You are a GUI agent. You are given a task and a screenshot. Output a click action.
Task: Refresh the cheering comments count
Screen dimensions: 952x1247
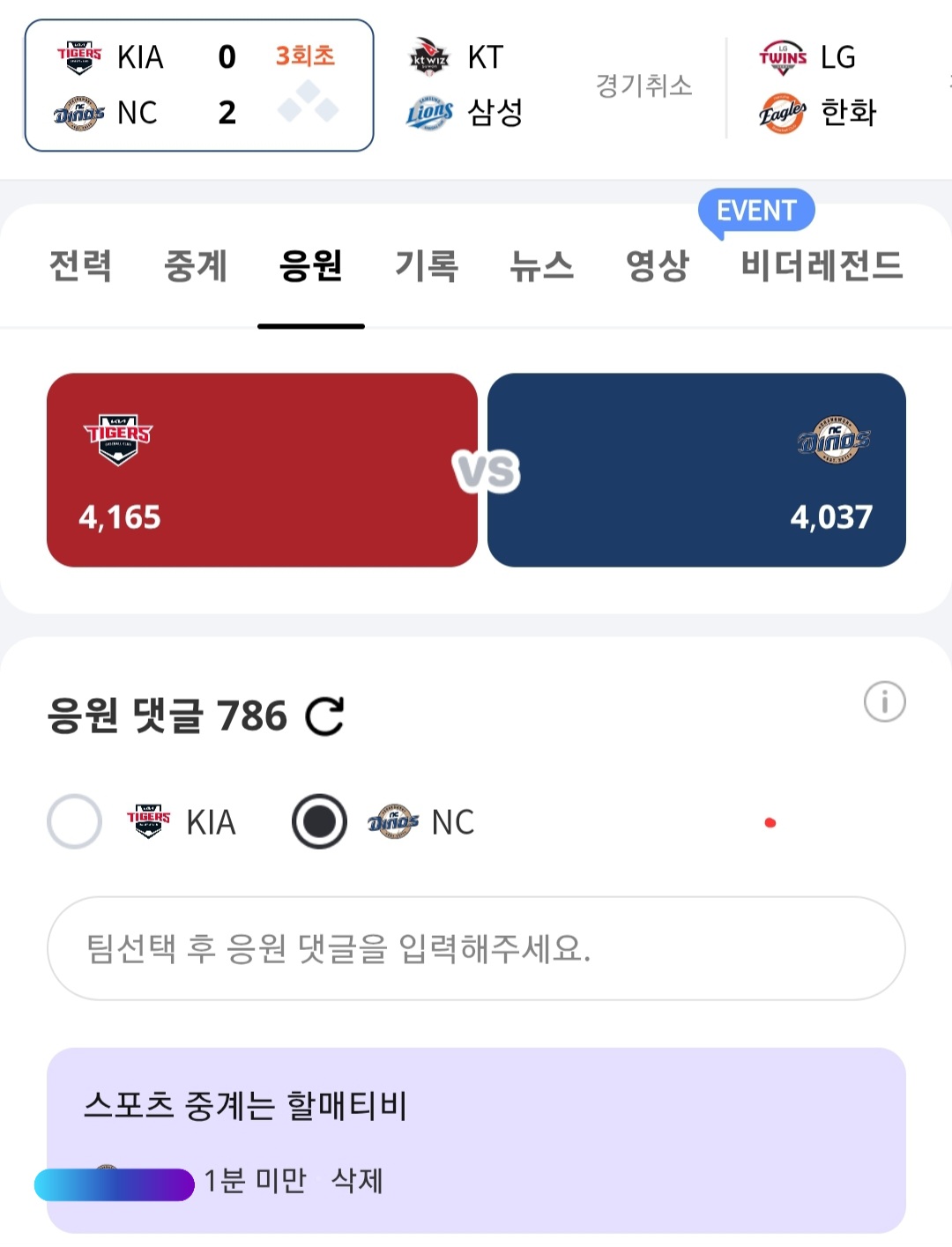[x=324, y=716]
